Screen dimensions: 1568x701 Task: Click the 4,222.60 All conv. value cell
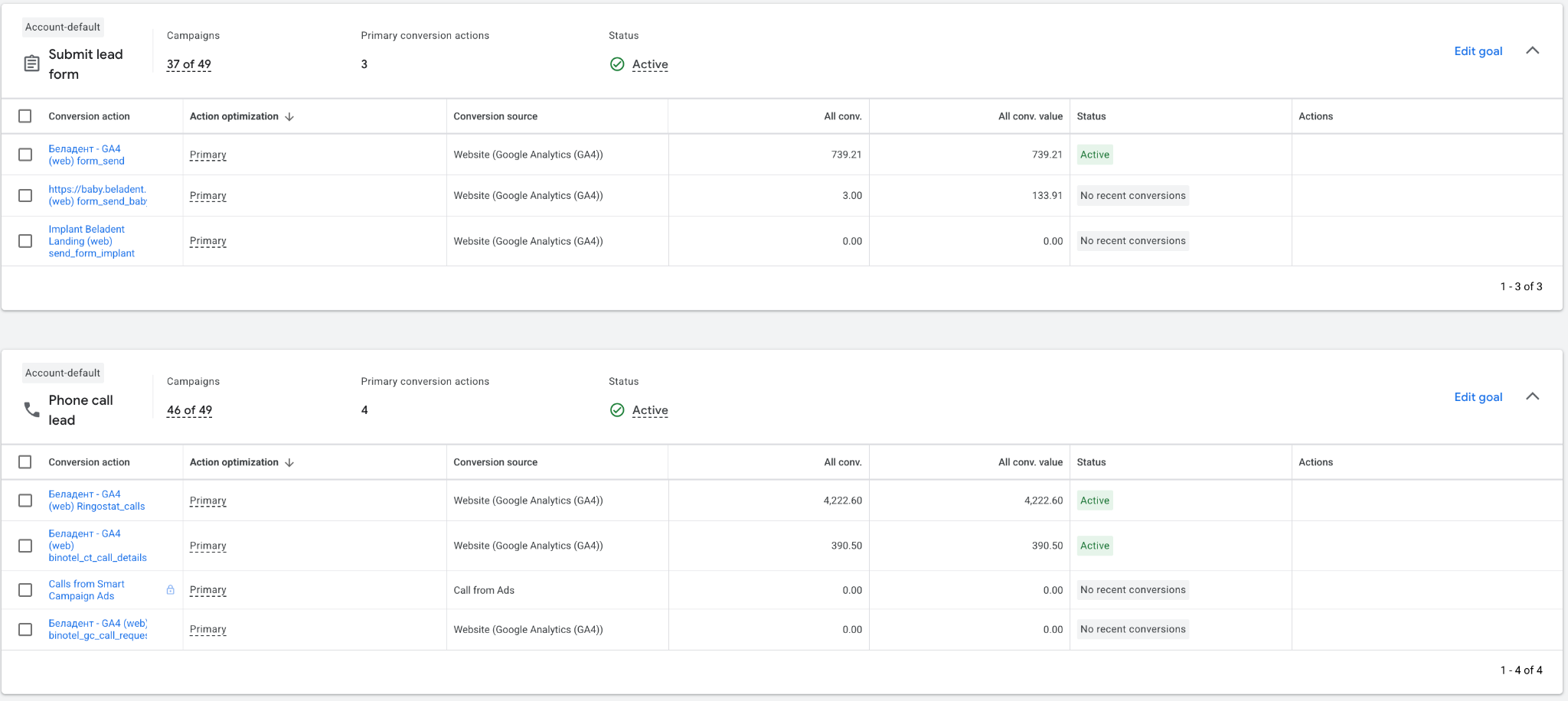(1044, 500)
